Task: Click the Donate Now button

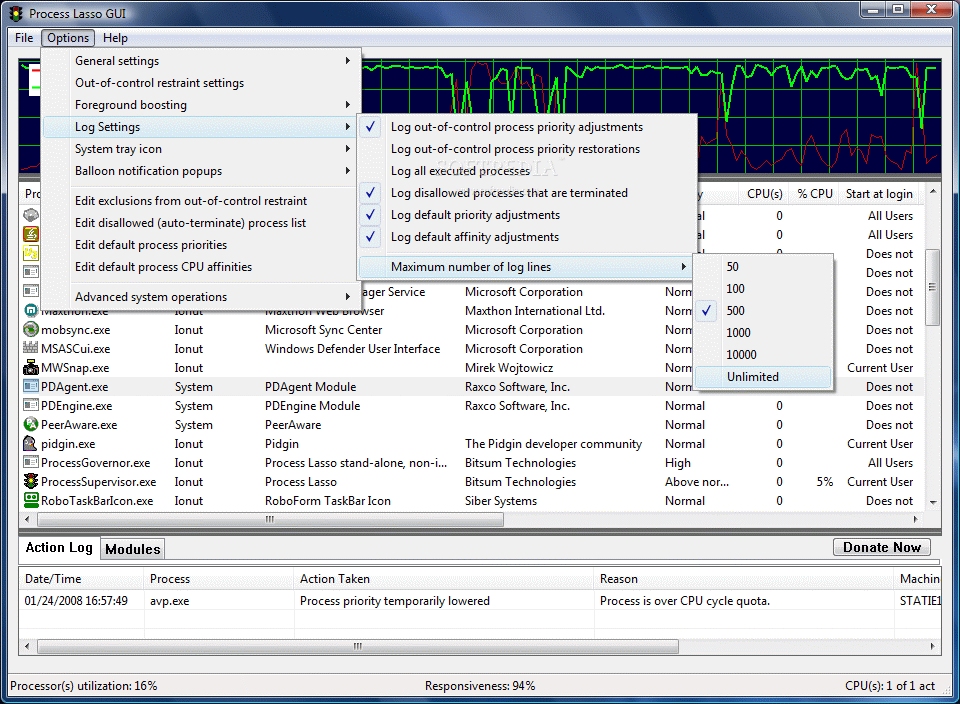Action: (x=882, y=547)
